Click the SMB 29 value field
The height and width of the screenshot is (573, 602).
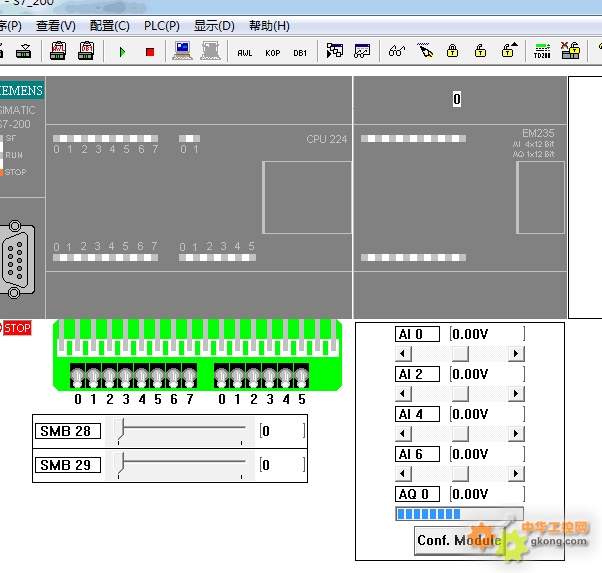coord(282,465)
